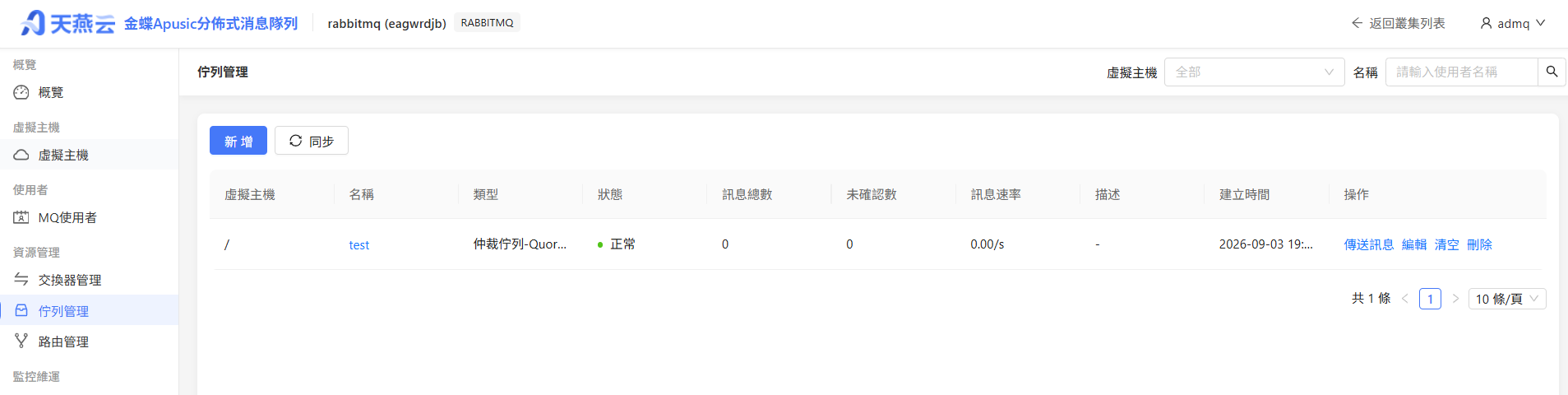
Task: Click the admq user avatar icon
Action: (1486, 23)
